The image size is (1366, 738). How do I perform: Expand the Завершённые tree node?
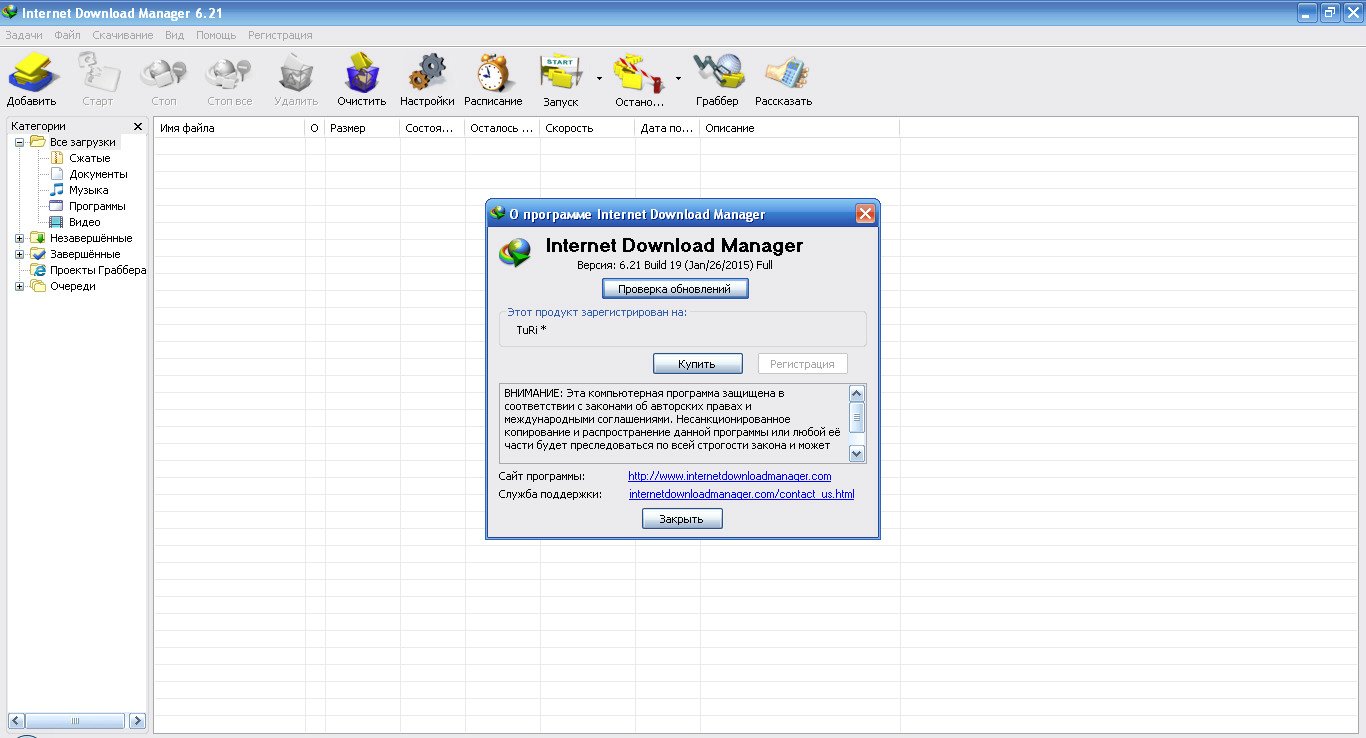pyautogui.click(x=19, y=254)
